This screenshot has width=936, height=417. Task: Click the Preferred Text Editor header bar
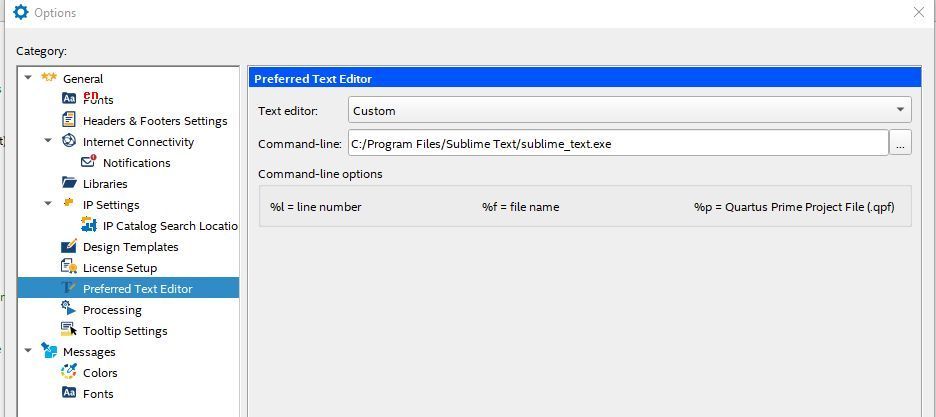[585, 78]
